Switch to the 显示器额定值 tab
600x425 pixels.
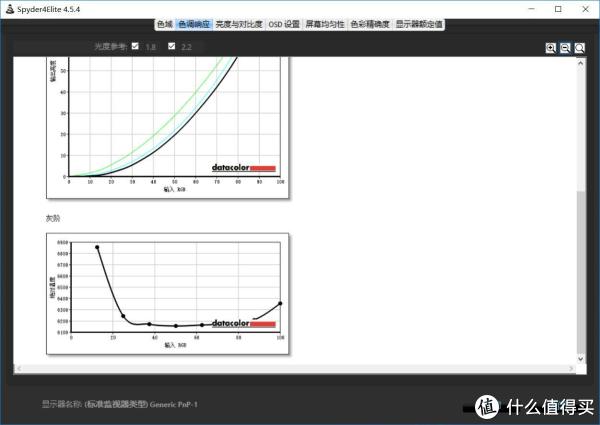(x=419, y=24)
